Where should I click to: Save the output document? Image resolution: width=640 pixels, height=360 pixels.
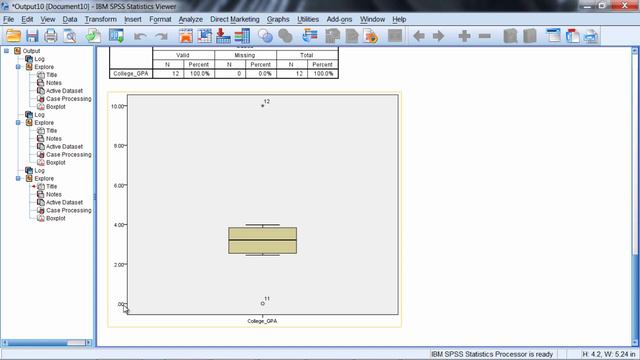tap(32, 36)
